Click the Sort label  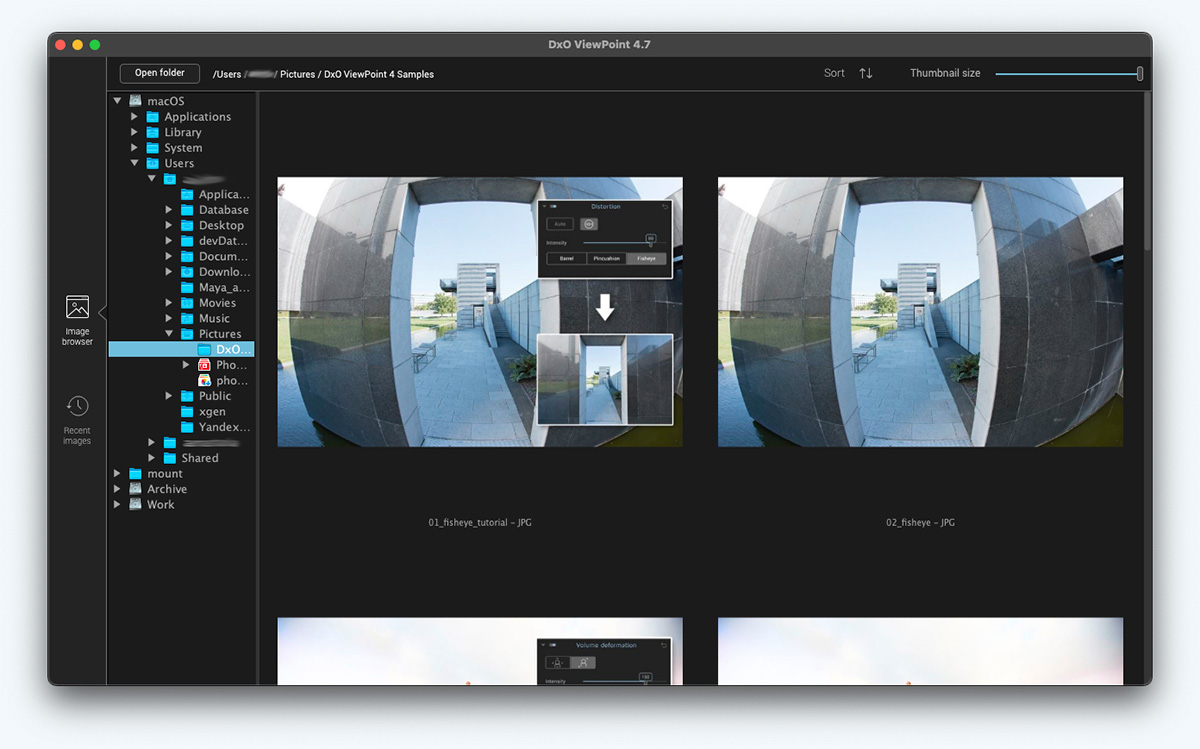[x=834, y=73]
